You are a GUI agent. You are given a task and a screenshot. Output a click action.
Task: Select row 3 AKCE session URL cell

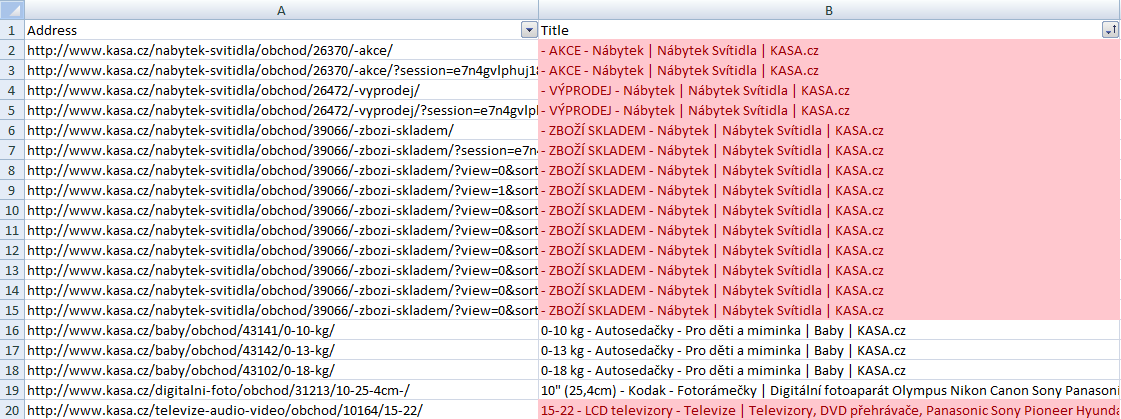(282, 70)
